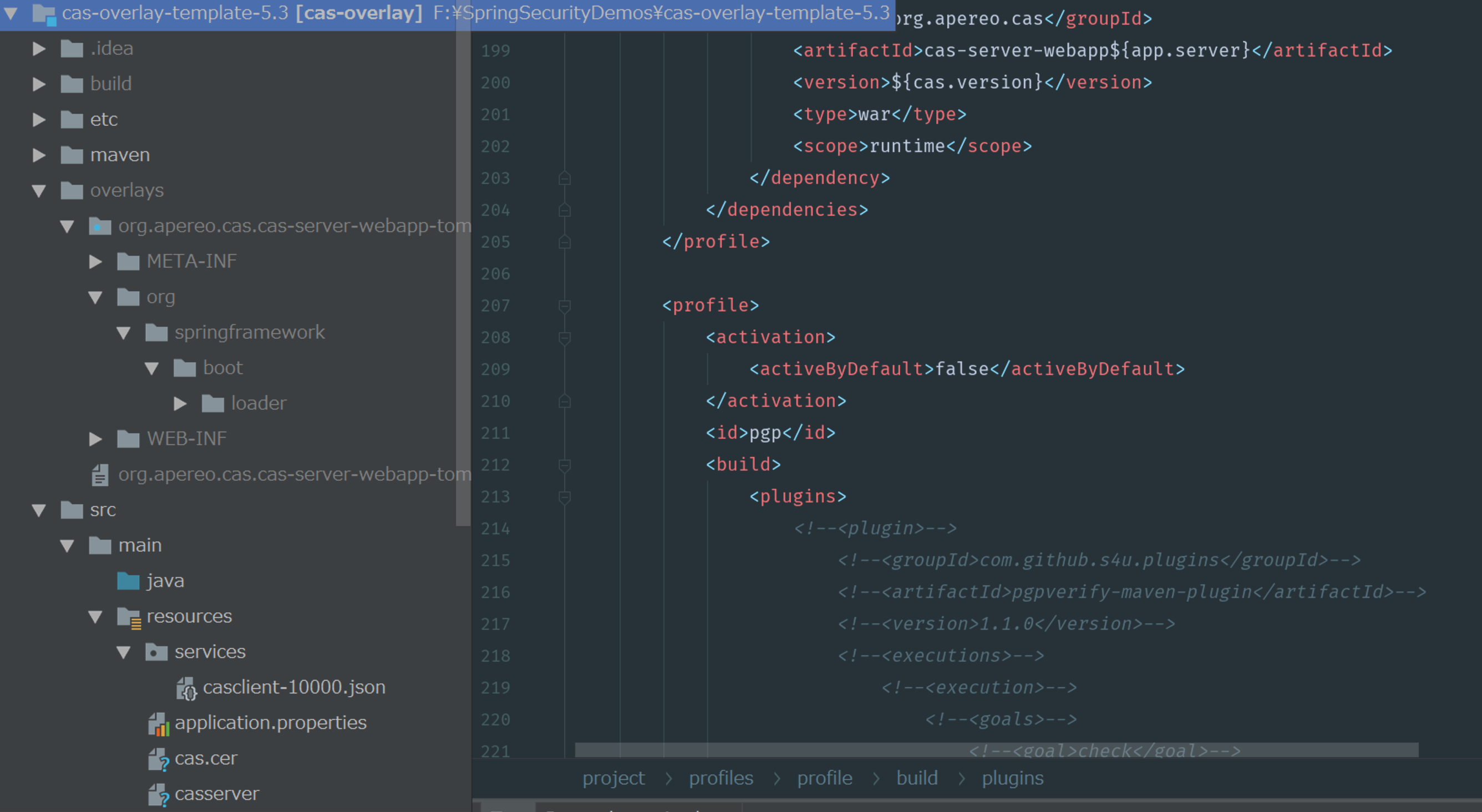Collapse the src folder arrow
Image resolution: width=1482 pixels, height=812 pixels.
coord(39,510)
